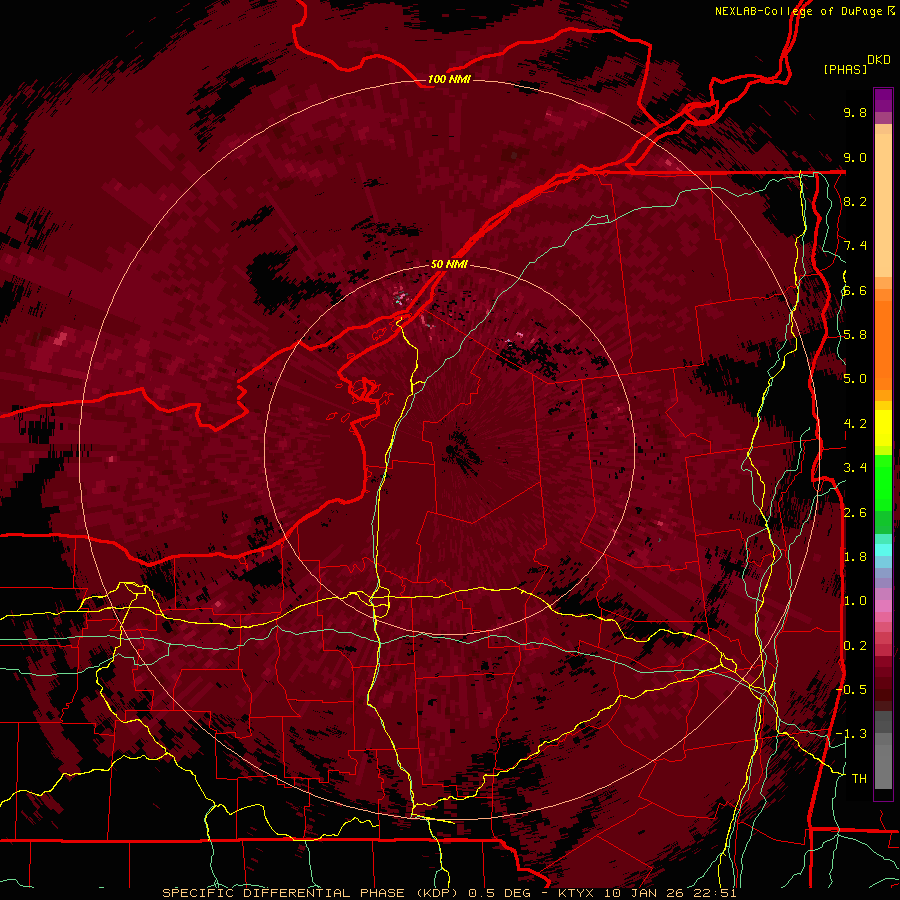Click the 5.8 scale value
Viewport: 900px width, 900px height.
(855, 335)
